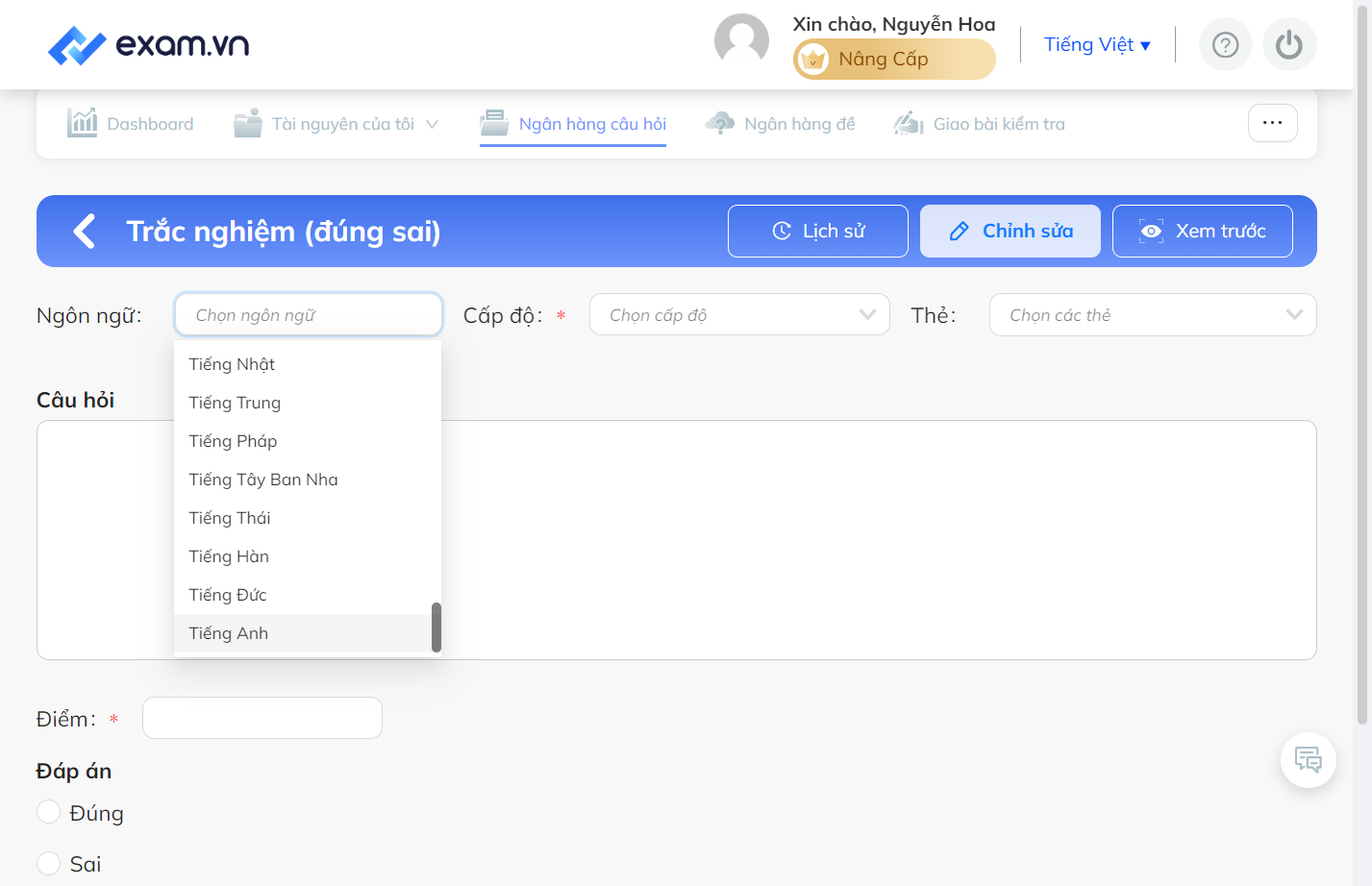
Task: Click the exam.vn logo
Action: pyautogui.click(x=148, y=45)
